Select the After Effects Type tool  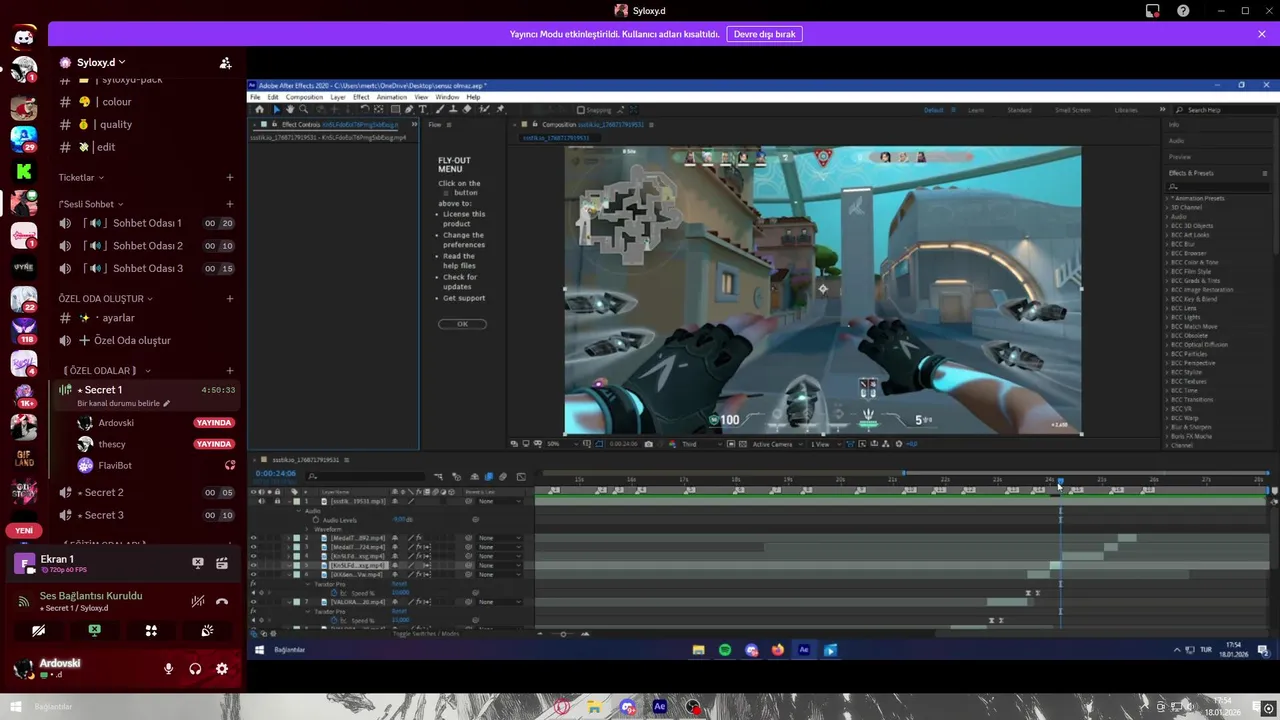(x=423, y=109)
